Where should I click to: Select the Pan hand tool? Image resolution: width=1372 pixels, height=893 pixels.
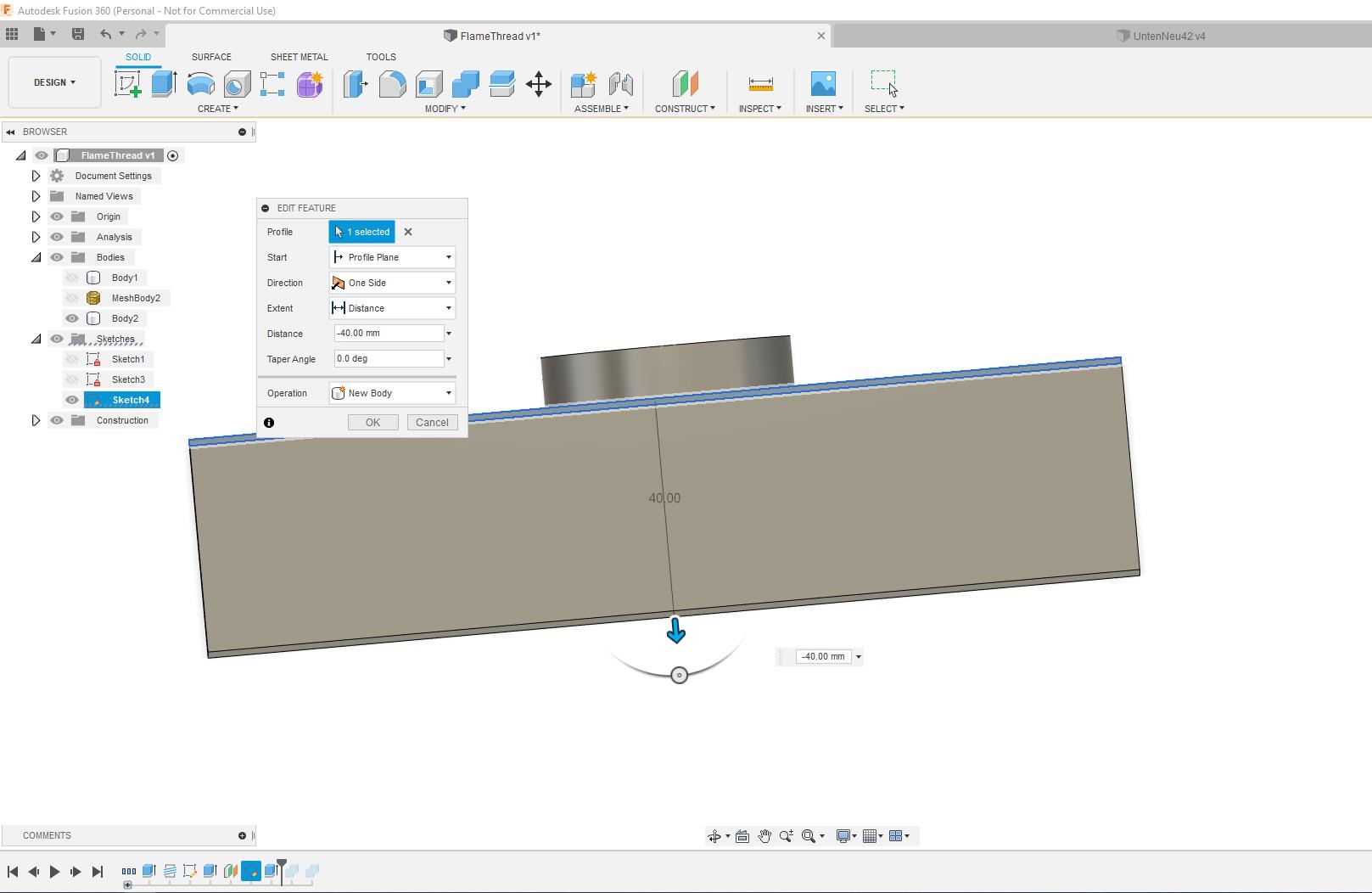coord(764,836)
